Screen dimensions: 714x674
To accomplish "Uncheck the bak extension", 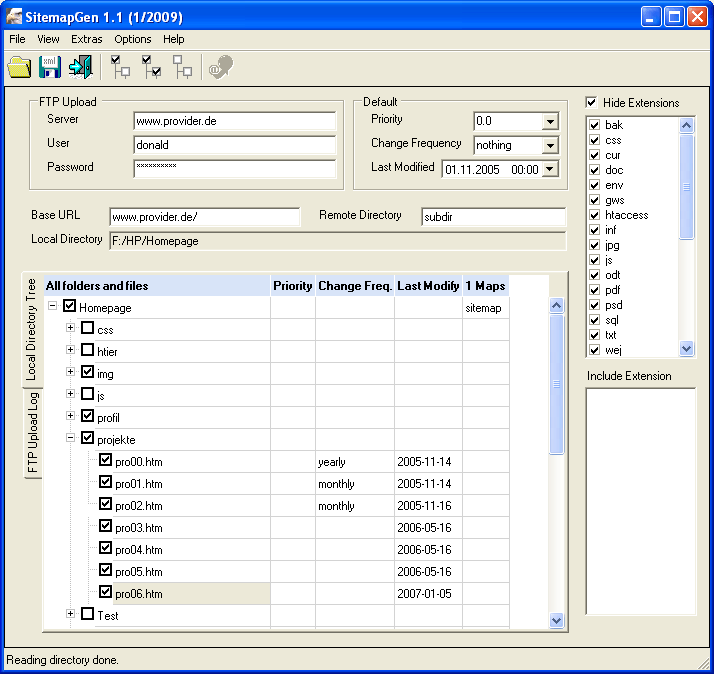I will pos(594,125).
